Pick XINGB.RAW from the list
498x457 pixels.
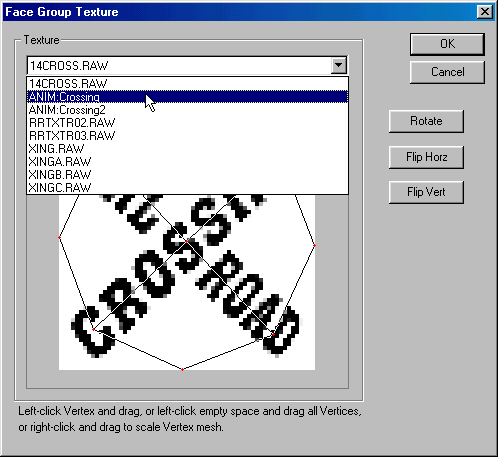click(187, 175)
